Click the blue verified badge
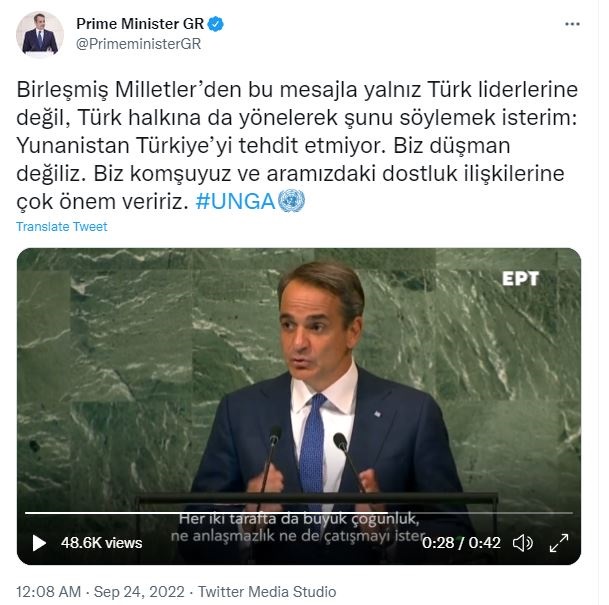The image size is (609, 605). pyautogui.click(x=216, y=24)
